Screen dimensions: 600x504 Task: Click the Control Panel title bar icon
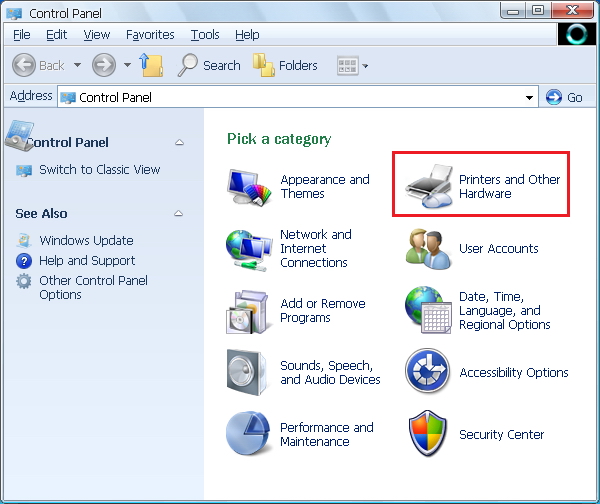14,13
